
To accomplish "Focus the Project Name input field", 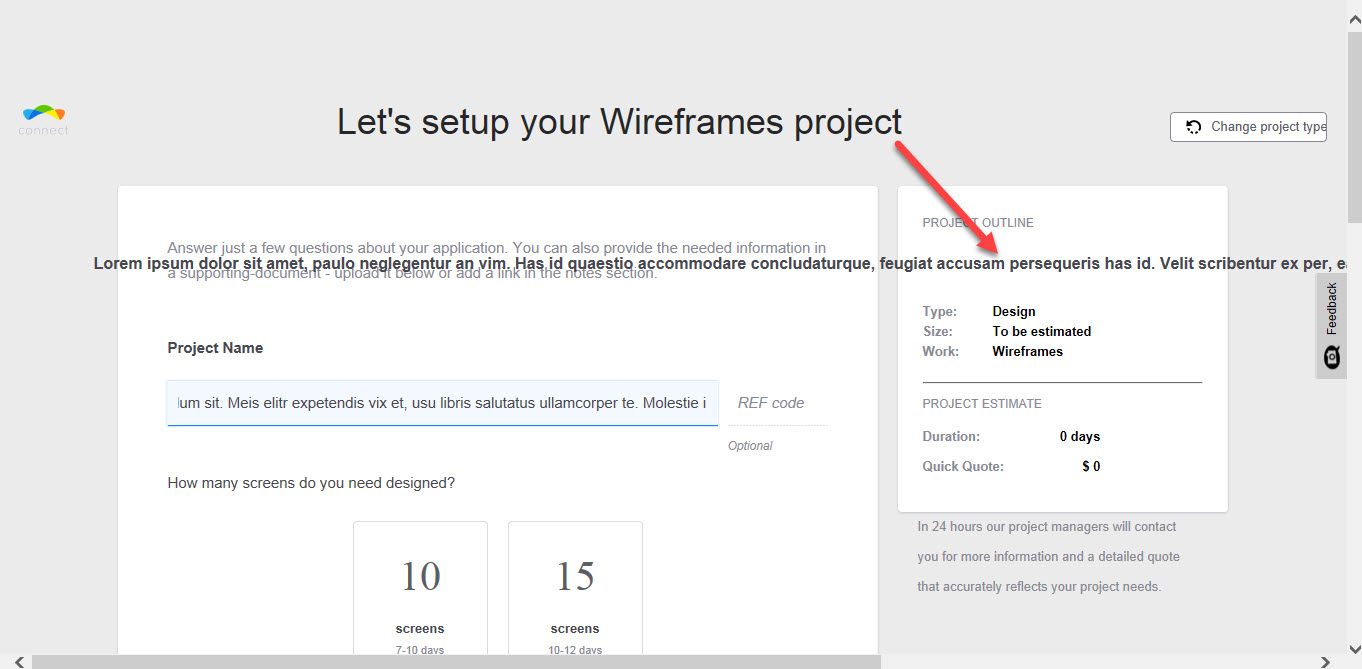I will coord(442,403).
